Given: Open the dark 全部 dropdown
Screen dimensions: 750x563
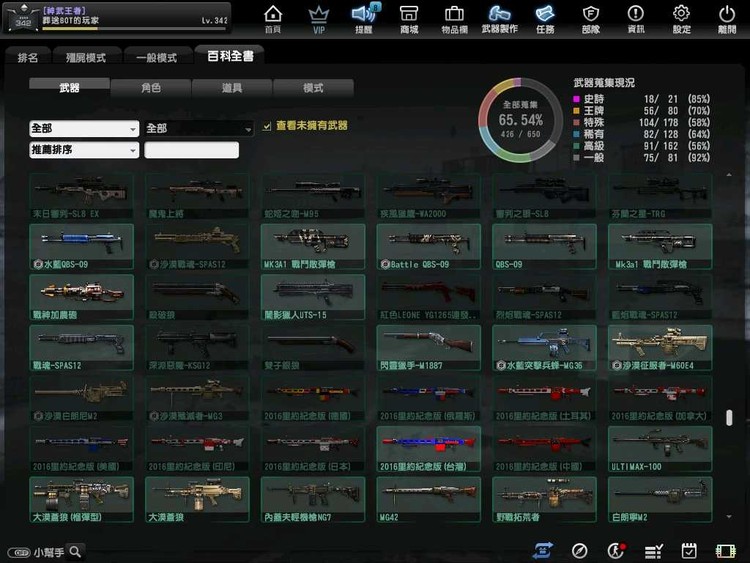Looking at the screenshot, I should click(x=199, y=129).
